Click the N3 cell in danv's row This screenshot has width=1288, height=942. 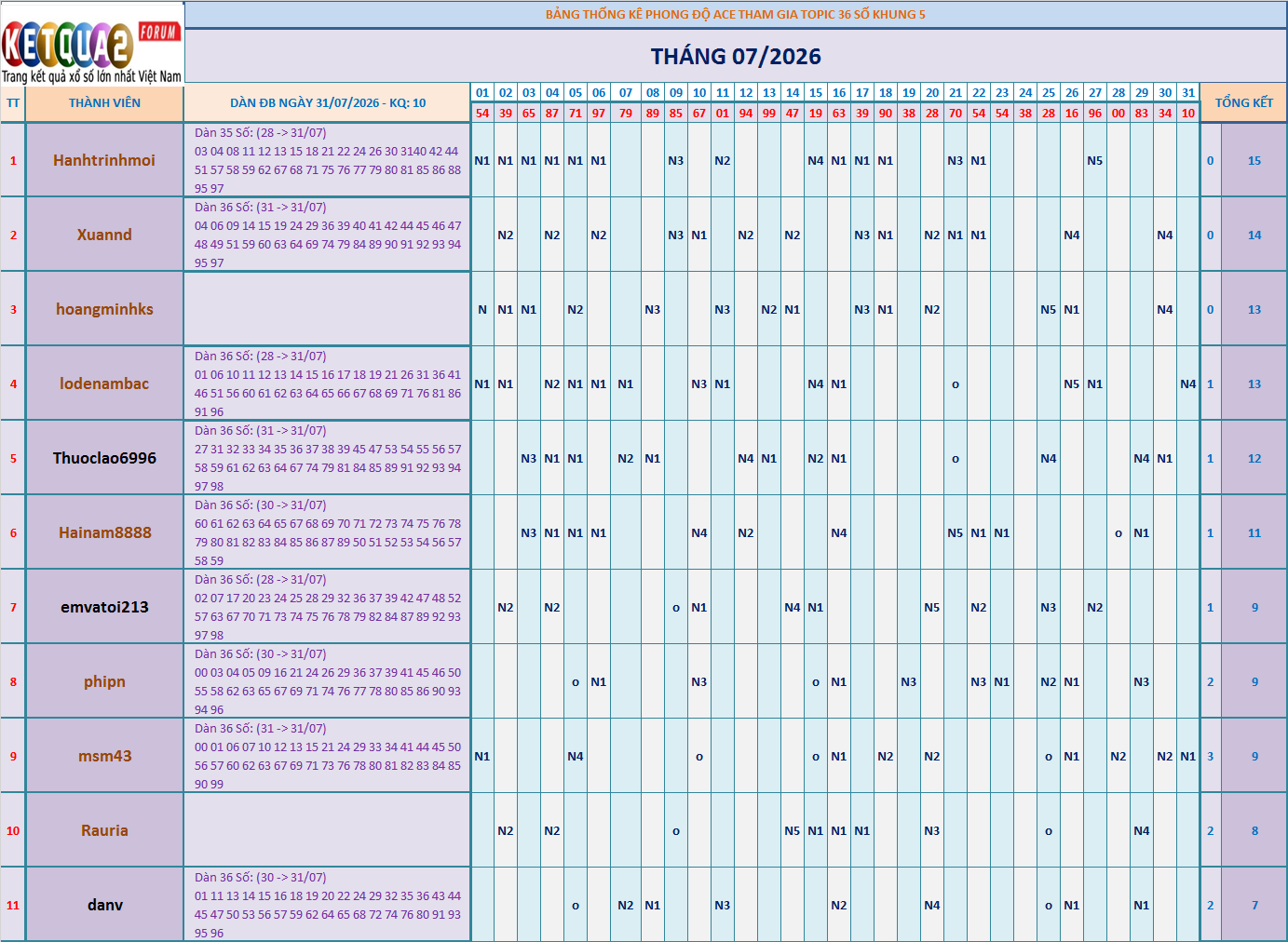click(723, 905)
